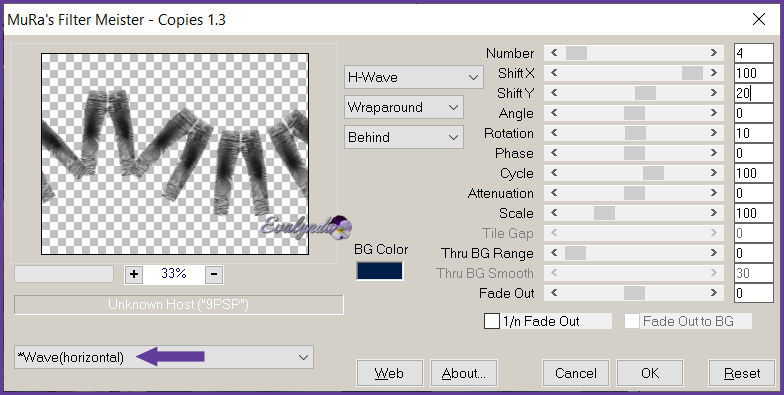This screenshot has height=395, width=784.
Task: Increase Scale with right arrow
Action: click(x=714, y=213)
